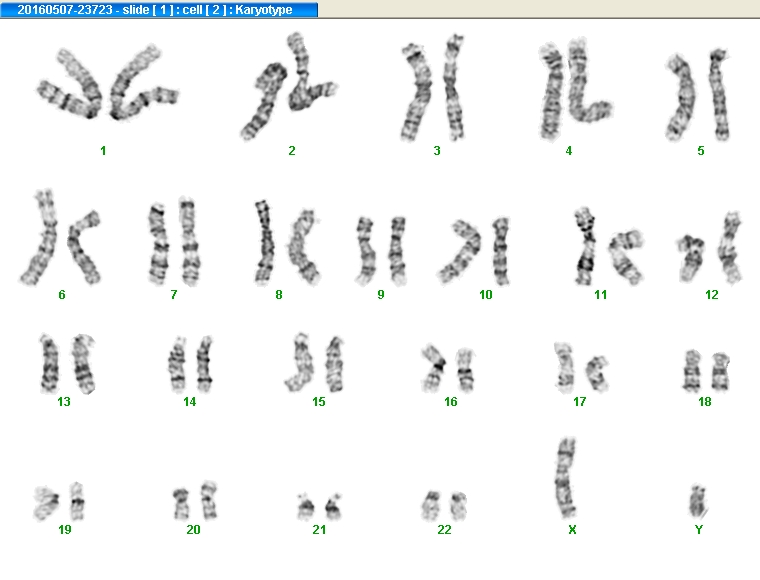760x580 pixels.
Task: Click the green label '21'
Action: [x=319, y=530]
